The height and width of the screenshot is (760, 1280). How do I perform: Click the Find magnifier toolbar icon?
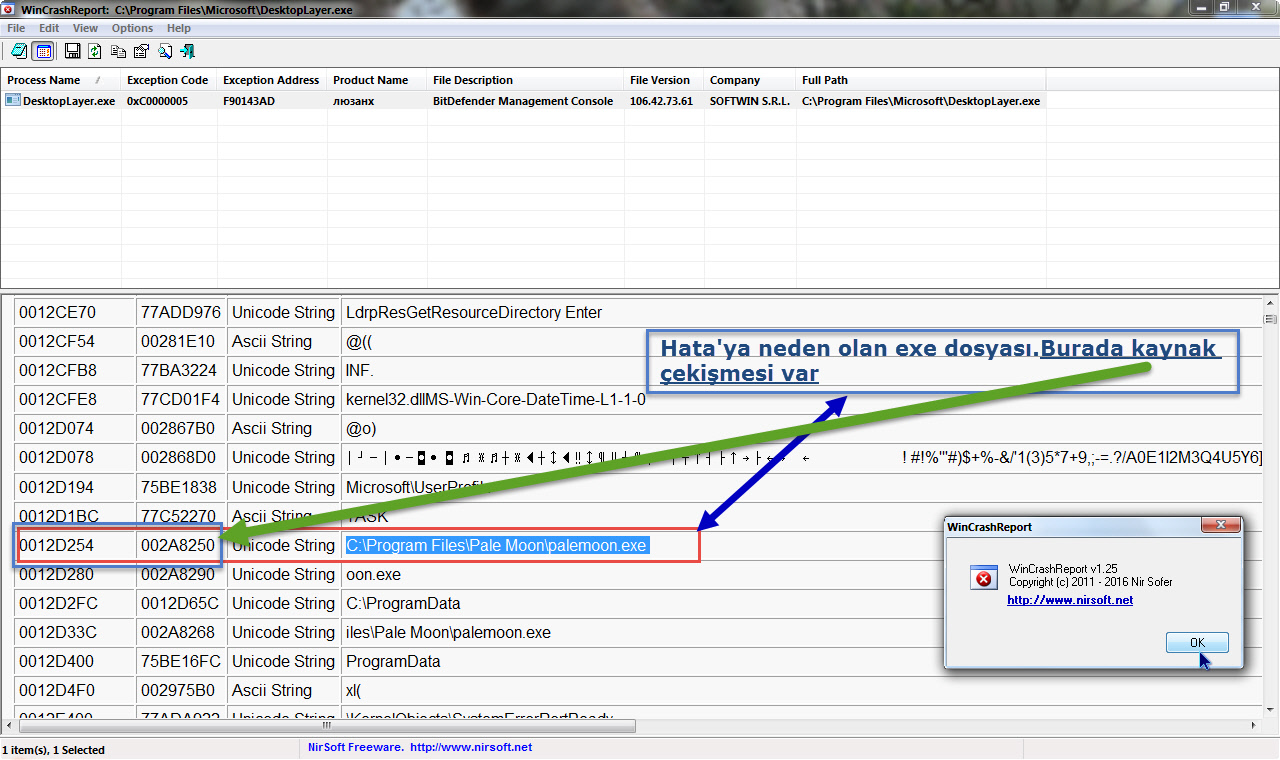point(165,51)
